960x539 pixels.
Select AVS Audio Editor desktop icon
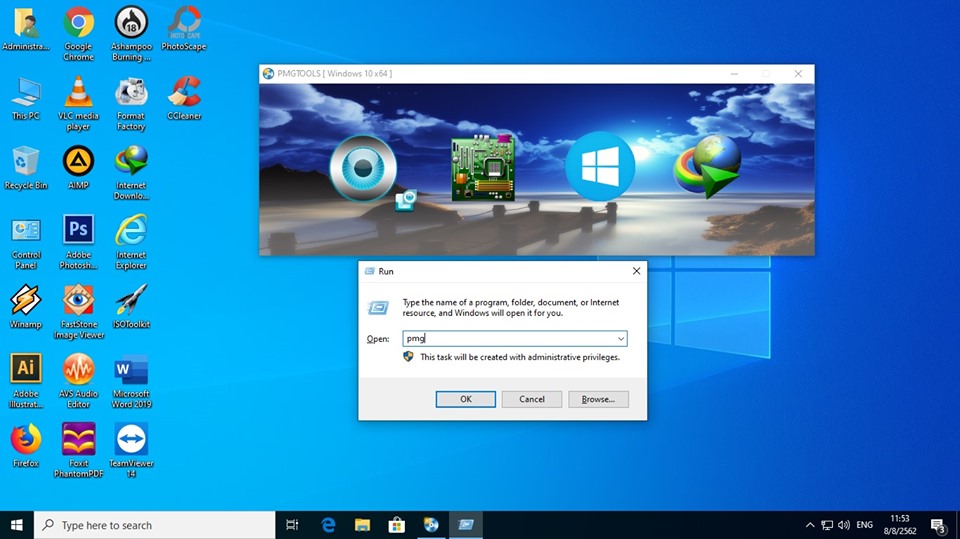(78, 381)
